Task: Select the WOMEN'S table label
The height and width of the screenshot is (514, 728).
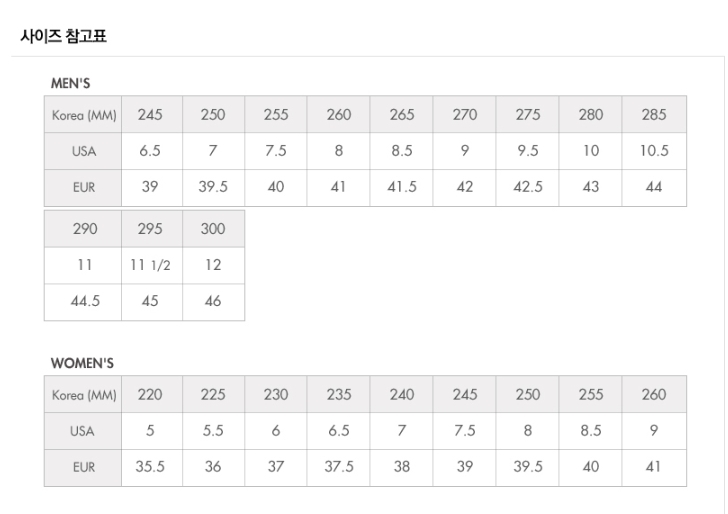Action: pyautogui.click(x=82, y=363)
